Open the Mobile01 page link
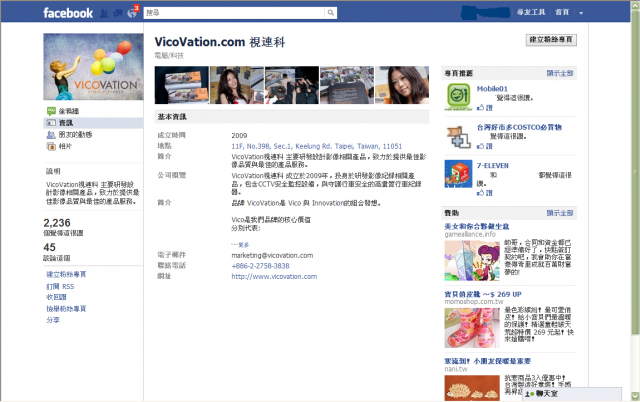Image resolution: width=640 pixels, height=402 pixels. [492, 89]
